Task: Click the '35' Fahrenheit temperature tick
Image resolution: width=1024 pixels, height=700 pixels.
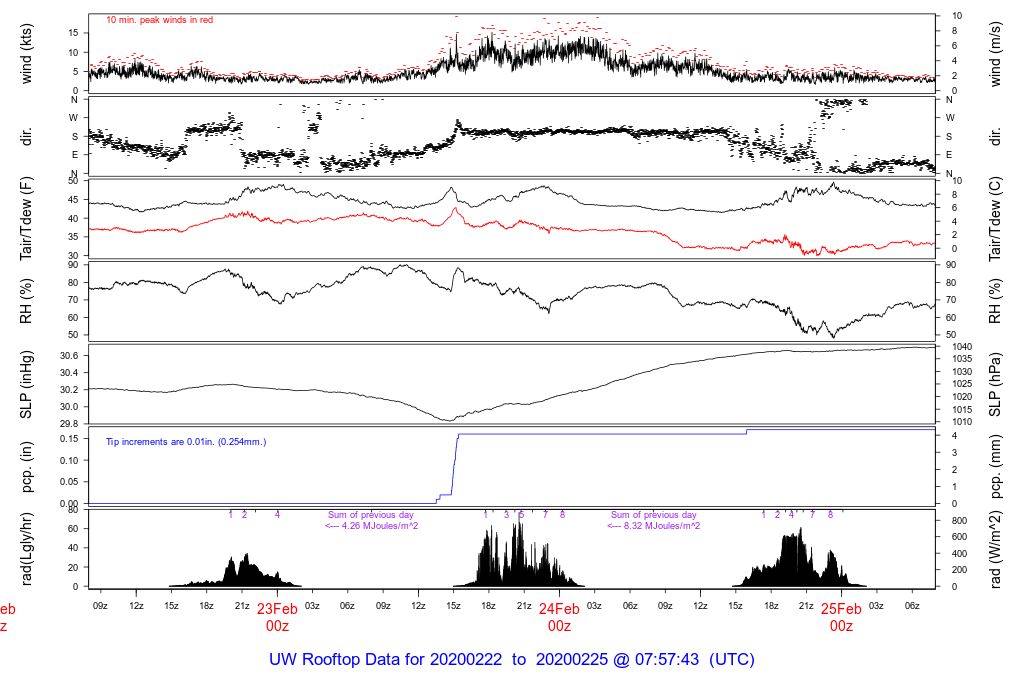Action: coord(73,238)
